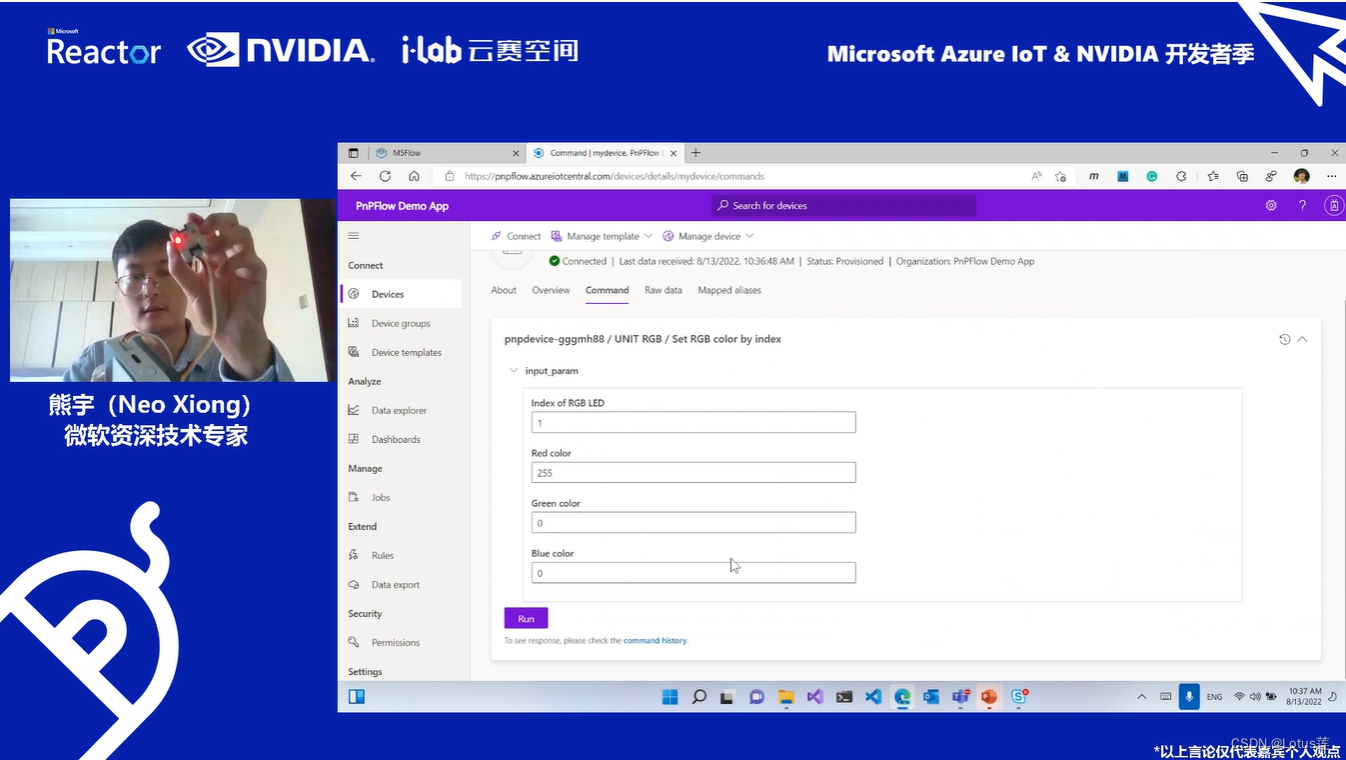
Task: Add page to favorites star icon
Action: [1061, 176]
